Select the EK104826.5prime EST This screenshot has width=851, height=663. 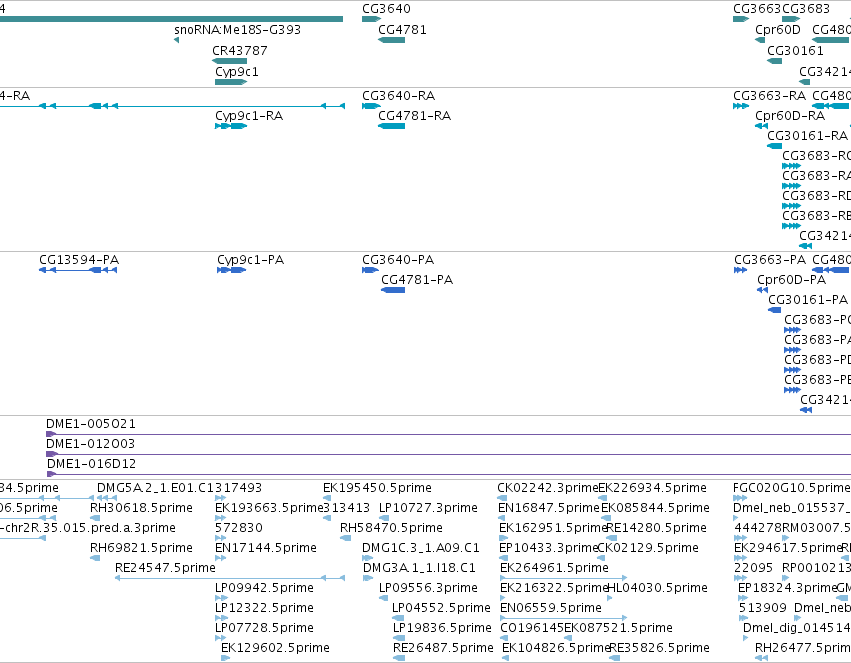(x=505, y=658)
